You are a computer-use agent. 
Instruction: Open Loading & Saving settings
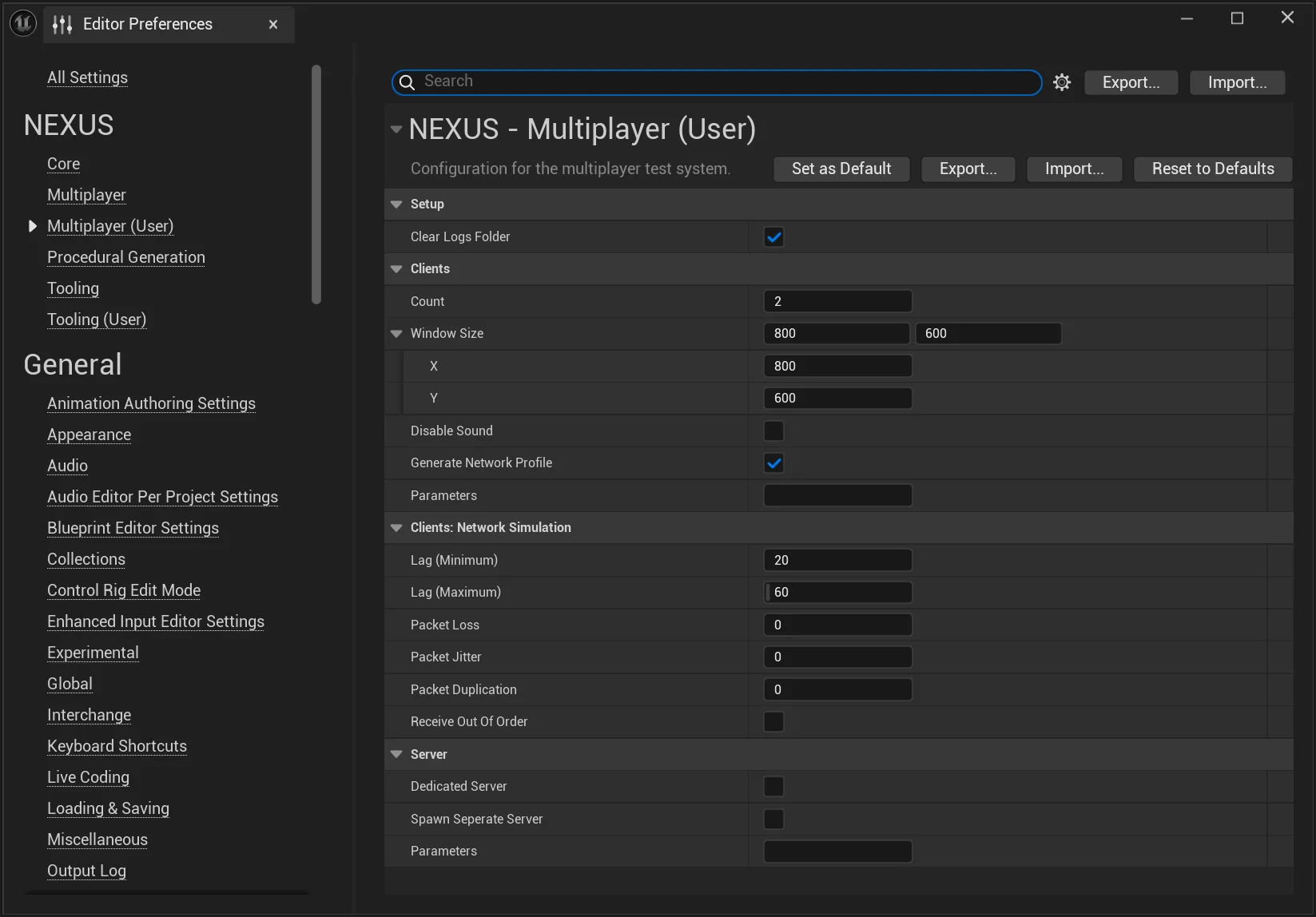108,808
